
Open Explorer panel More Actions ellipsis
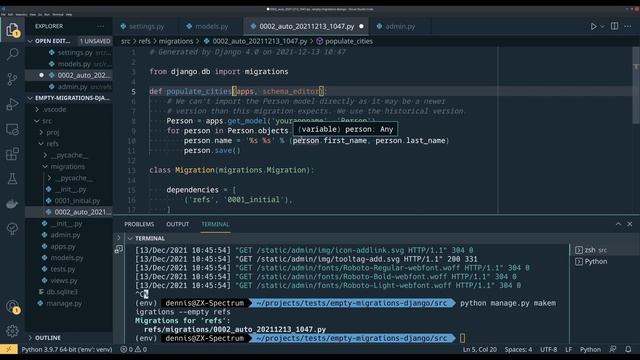pyautogui.click(x=100, y=26)
